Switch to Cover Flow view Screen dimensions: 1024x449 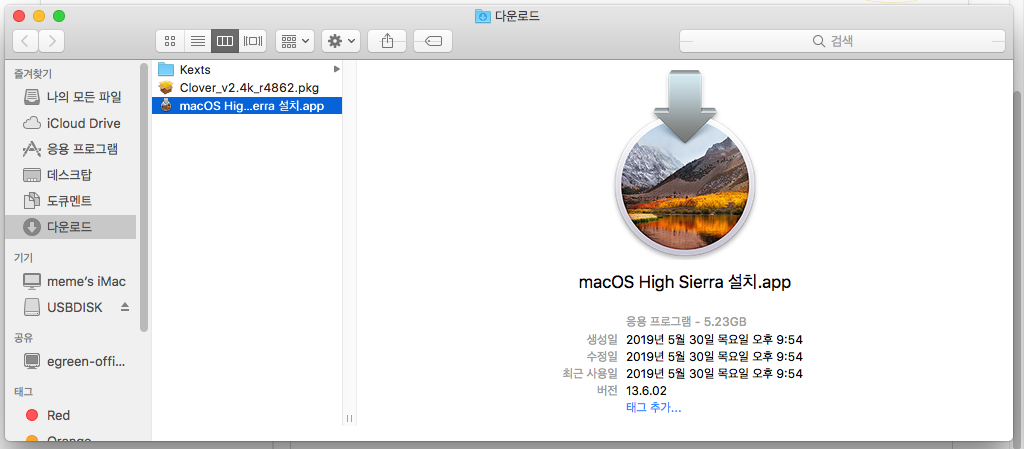coord(252,41)
